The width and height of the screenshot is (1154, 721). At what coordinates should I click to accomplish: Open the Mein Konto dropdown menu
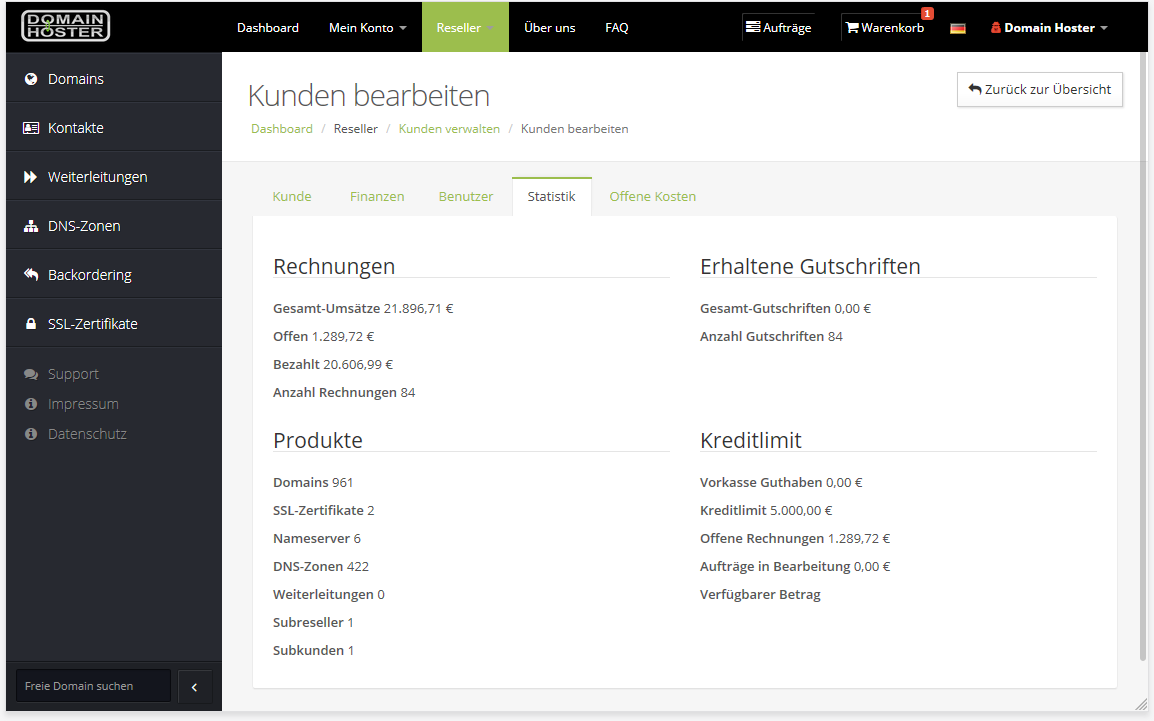point(367,27)
